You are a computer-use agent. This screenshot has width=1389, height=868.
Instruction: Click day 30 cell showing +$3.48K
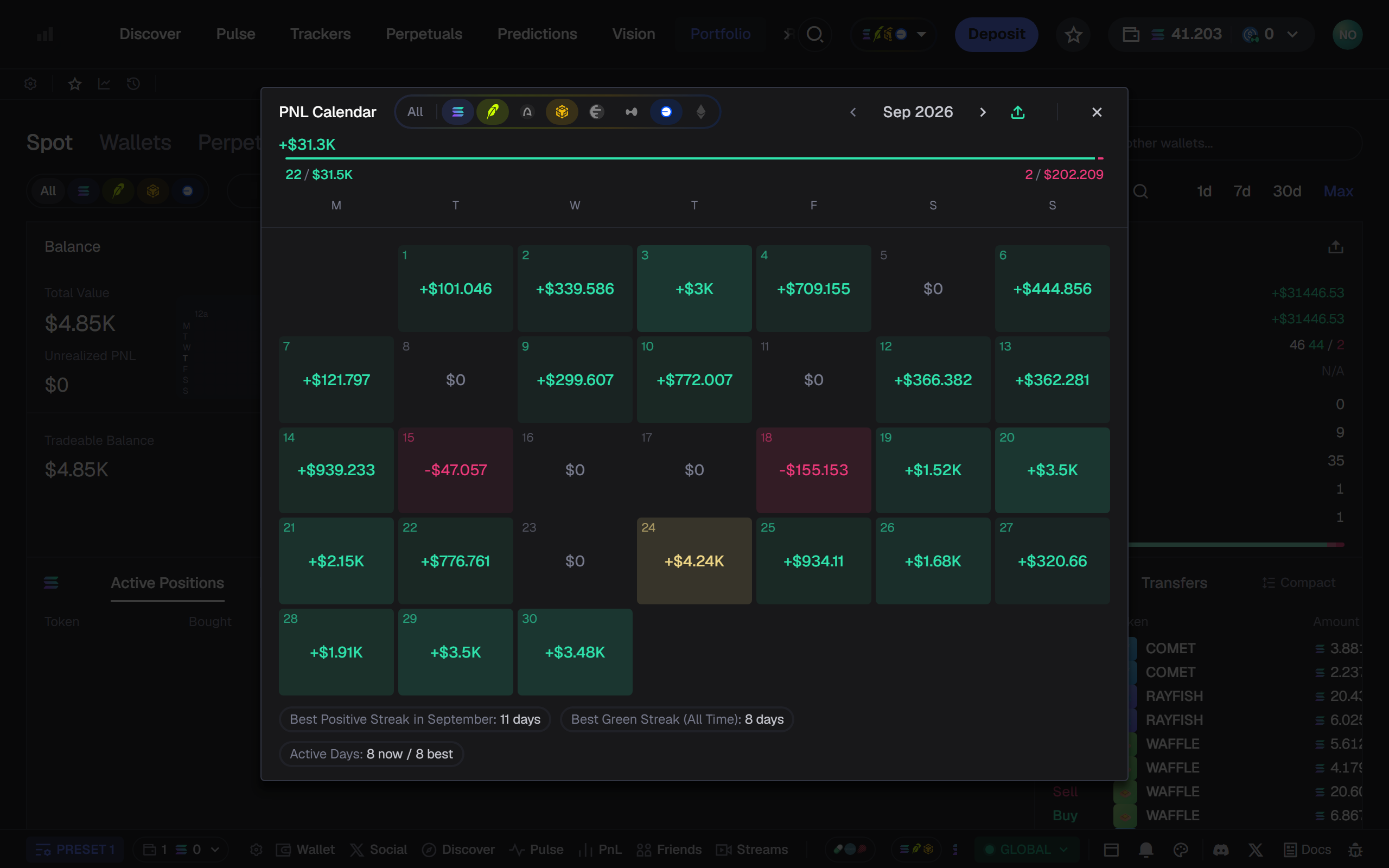tap(575, 652)
